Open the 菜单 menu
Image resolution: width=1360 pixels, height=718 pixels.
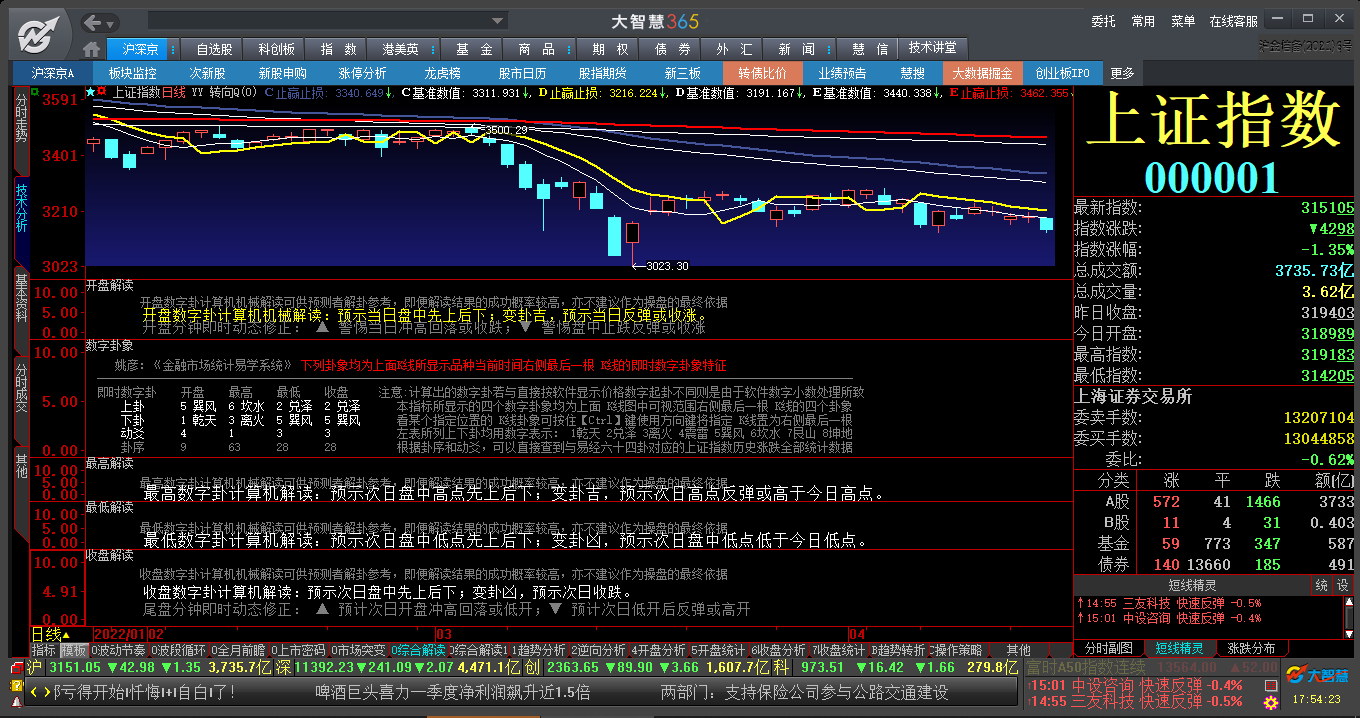click(1183, 21)
